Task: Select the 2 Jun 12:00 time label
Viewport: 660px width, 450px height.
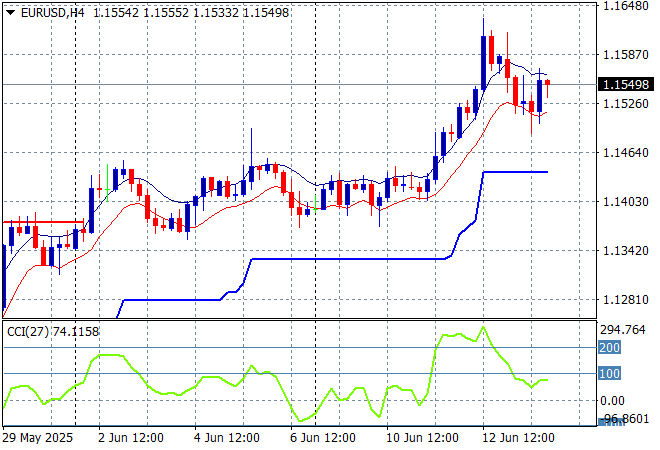Action: coord(131,438)
